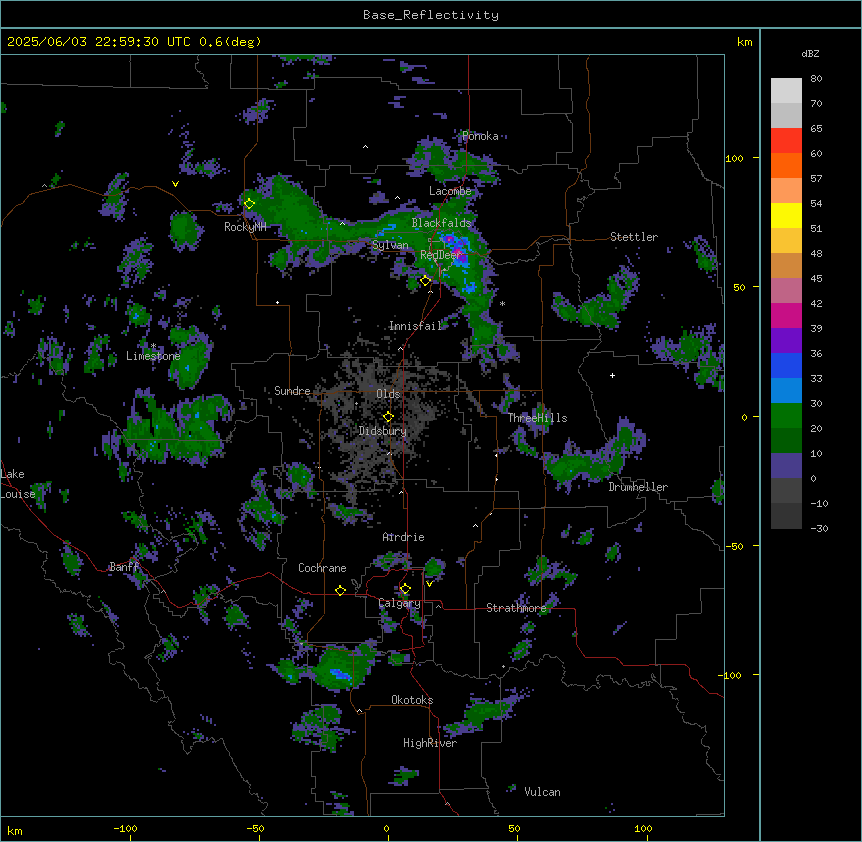Click the -30 value in dBZ legend
The width and height of the screenshot is (862, 842).
tap(819, 529)
